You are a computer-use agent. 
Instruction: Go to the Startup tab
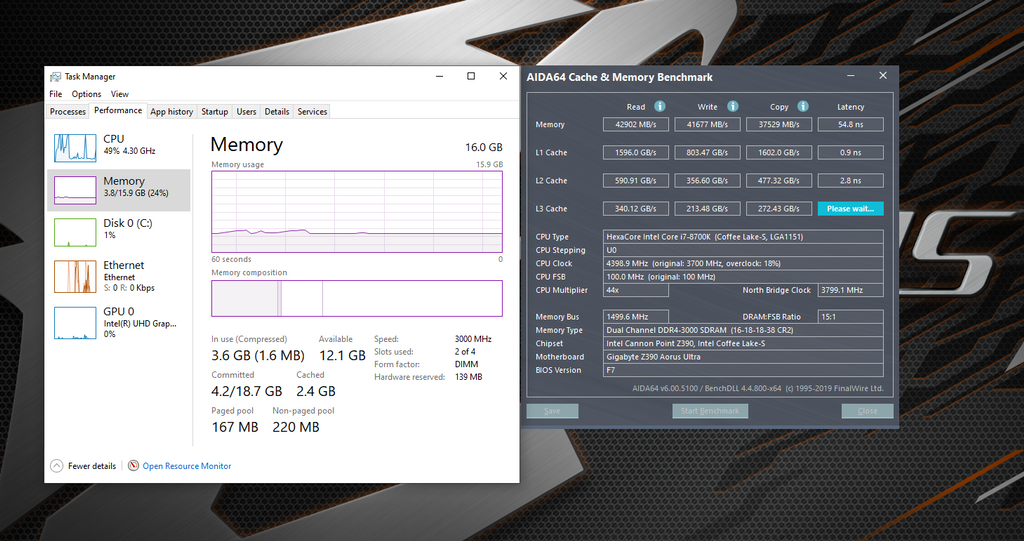pyautogui.click(x=214, y=112)
